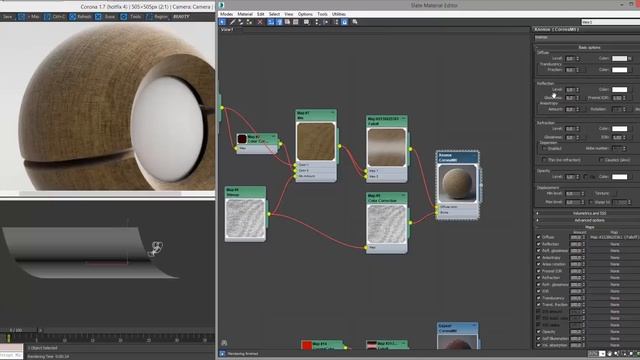640x360 pixels.
Task: Select the arrow Select tool in Slate toolbar
Action: pos(222,22)
